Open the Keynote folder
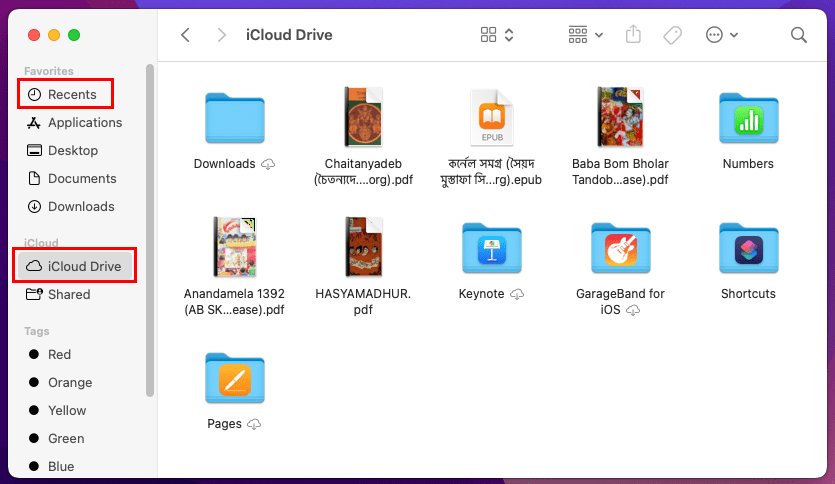Image resolution: width=835 pixels, height=484 pixels. tap(491, 248)
